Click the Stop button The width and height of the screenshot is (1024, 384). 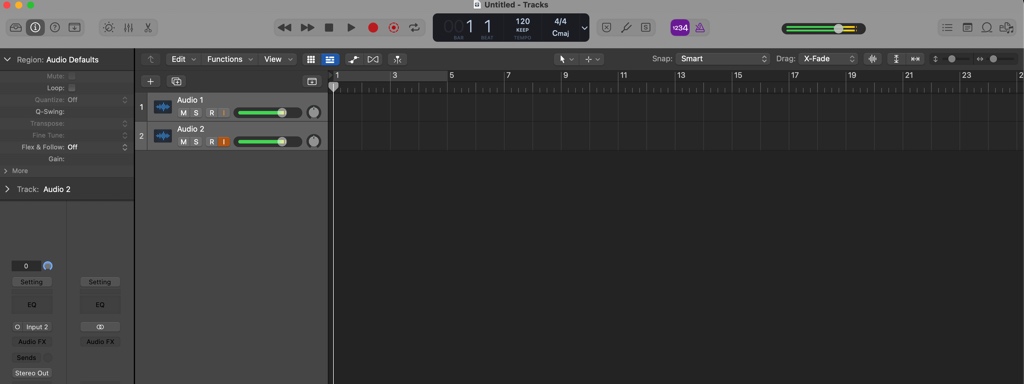point(329,27)
